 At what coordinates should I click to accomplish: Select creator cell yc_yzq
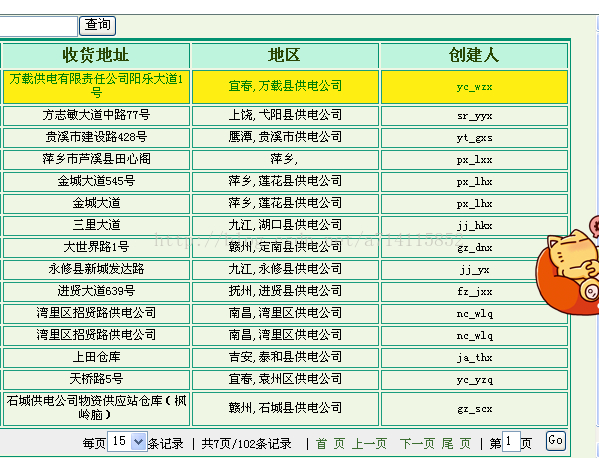[x=474, y=380]
